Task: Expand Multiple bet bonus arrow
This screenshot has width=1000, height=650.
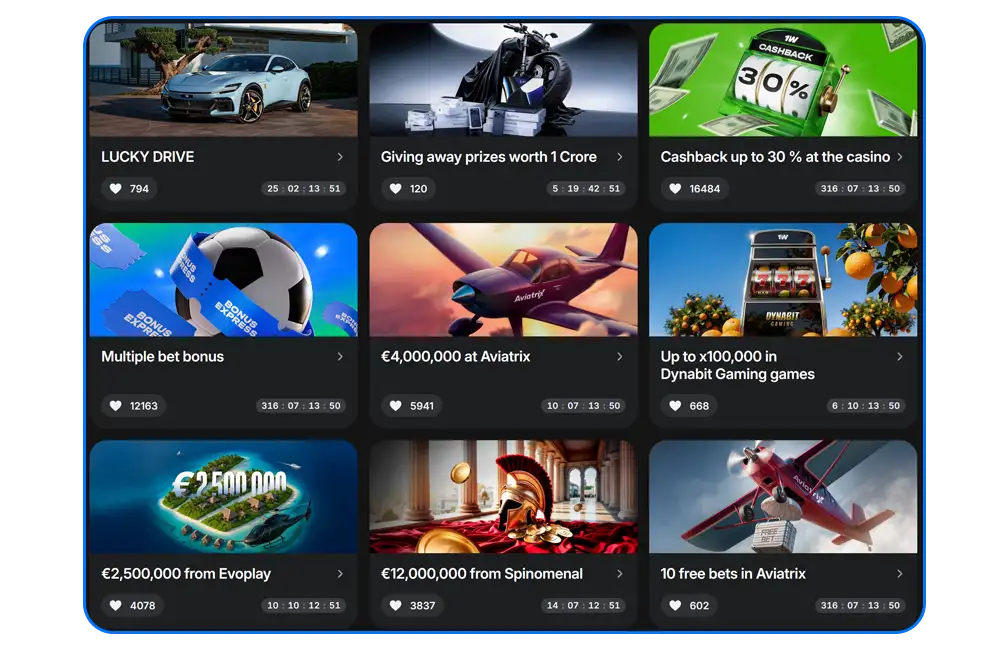Action: pos(340,357)
